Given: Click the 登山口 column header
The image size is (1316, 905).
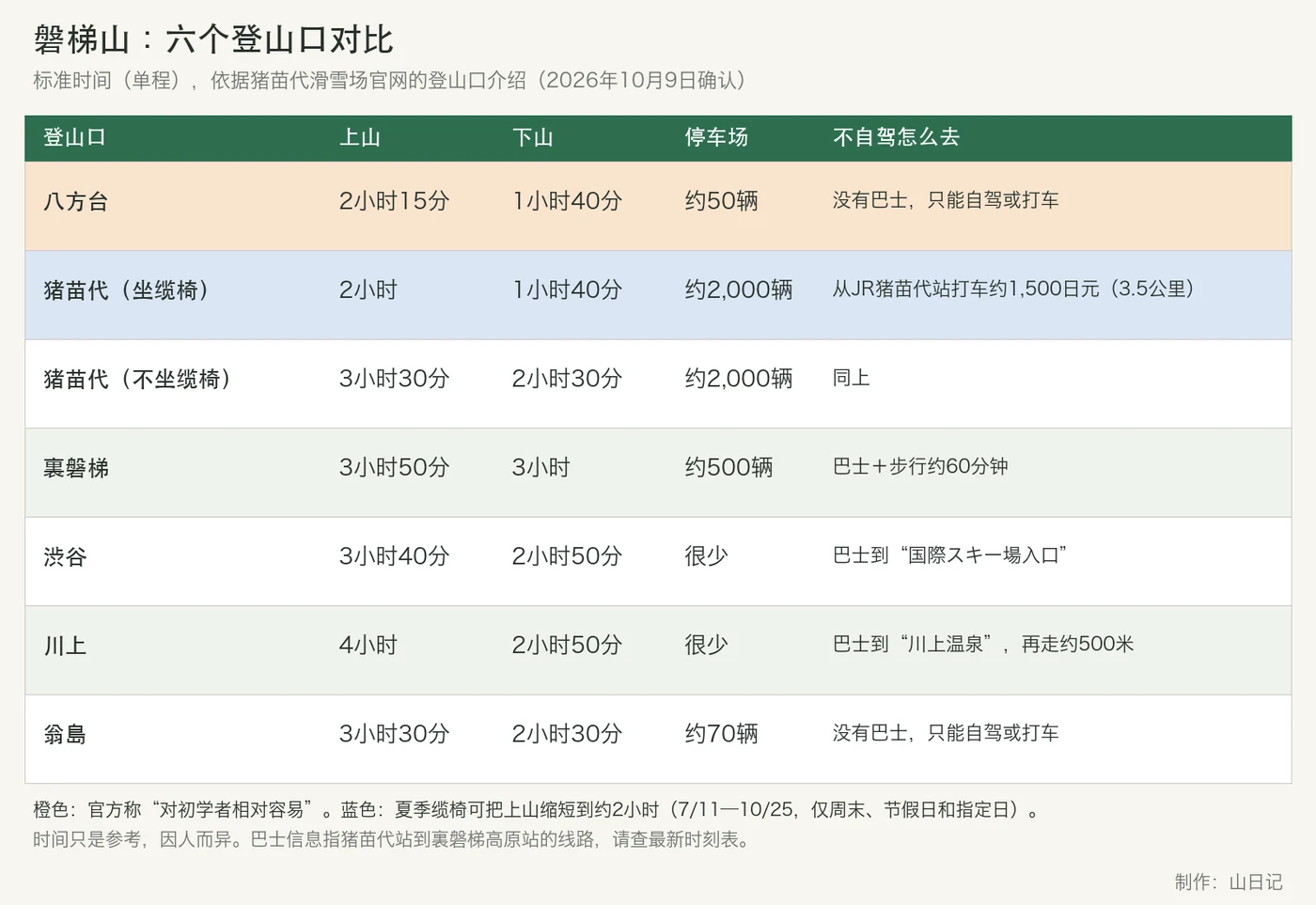Looking at the screenshot, I should pyautogui.click(x=74, y=137).
